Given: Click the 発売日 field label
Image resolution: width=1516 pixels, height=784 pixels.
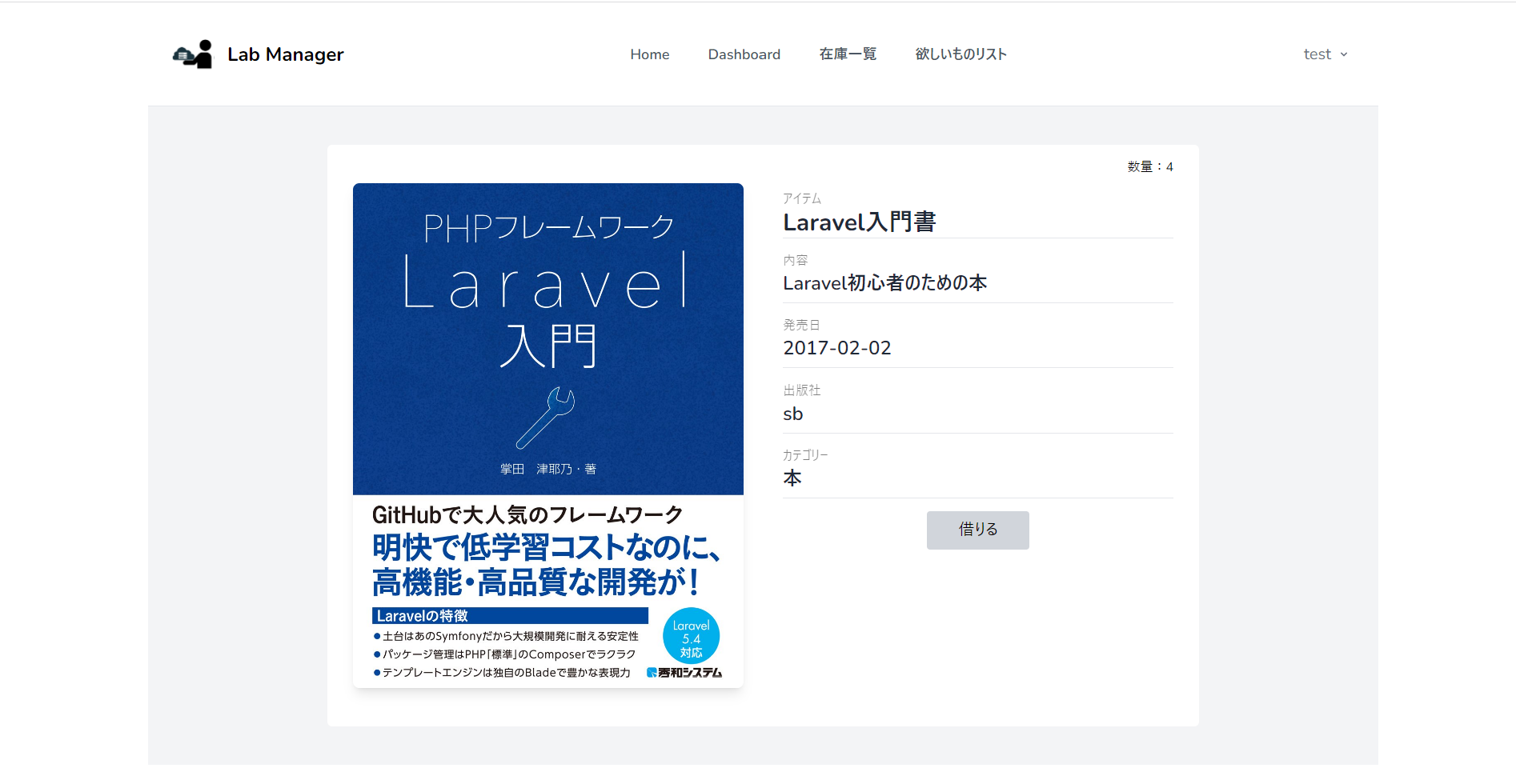Looking at the screenshot, I should [x=801, y=325].
